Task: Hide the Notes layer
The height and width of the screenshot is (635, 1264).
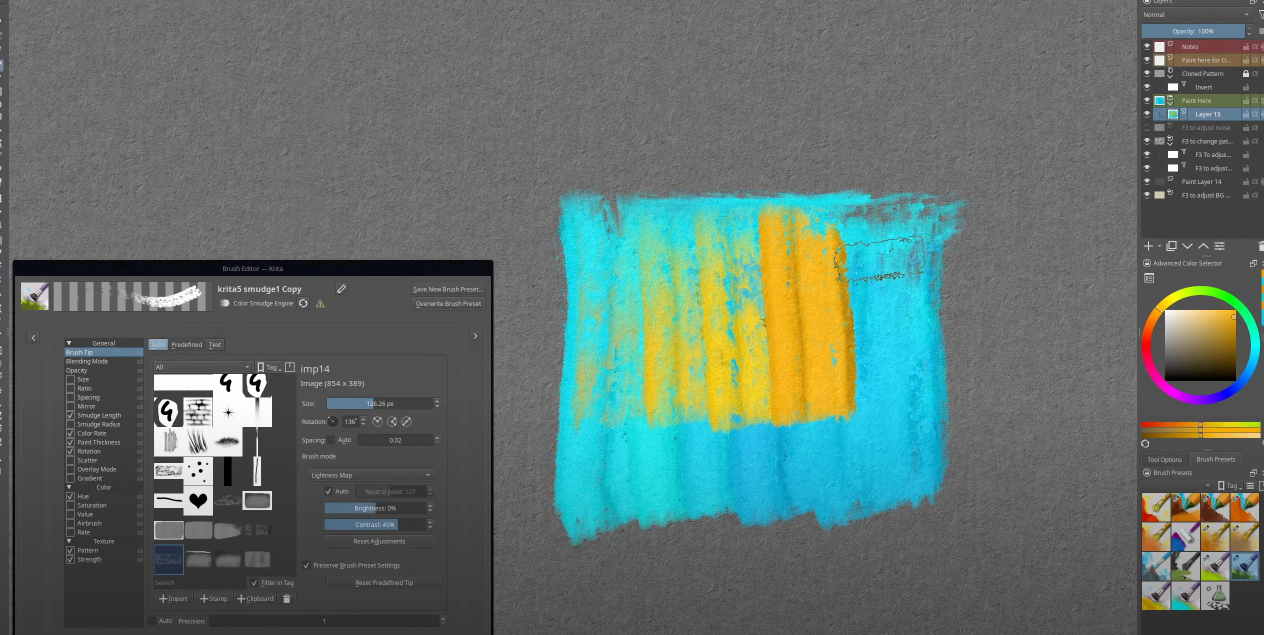Action: tap(1147, 46)
